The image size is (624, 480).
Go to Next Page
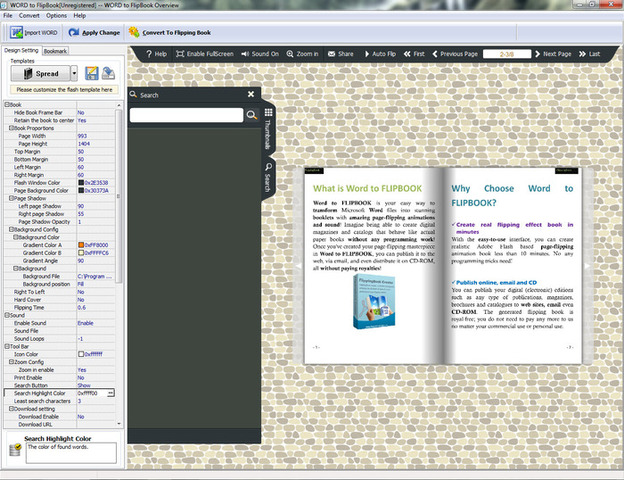pos(553,54)
